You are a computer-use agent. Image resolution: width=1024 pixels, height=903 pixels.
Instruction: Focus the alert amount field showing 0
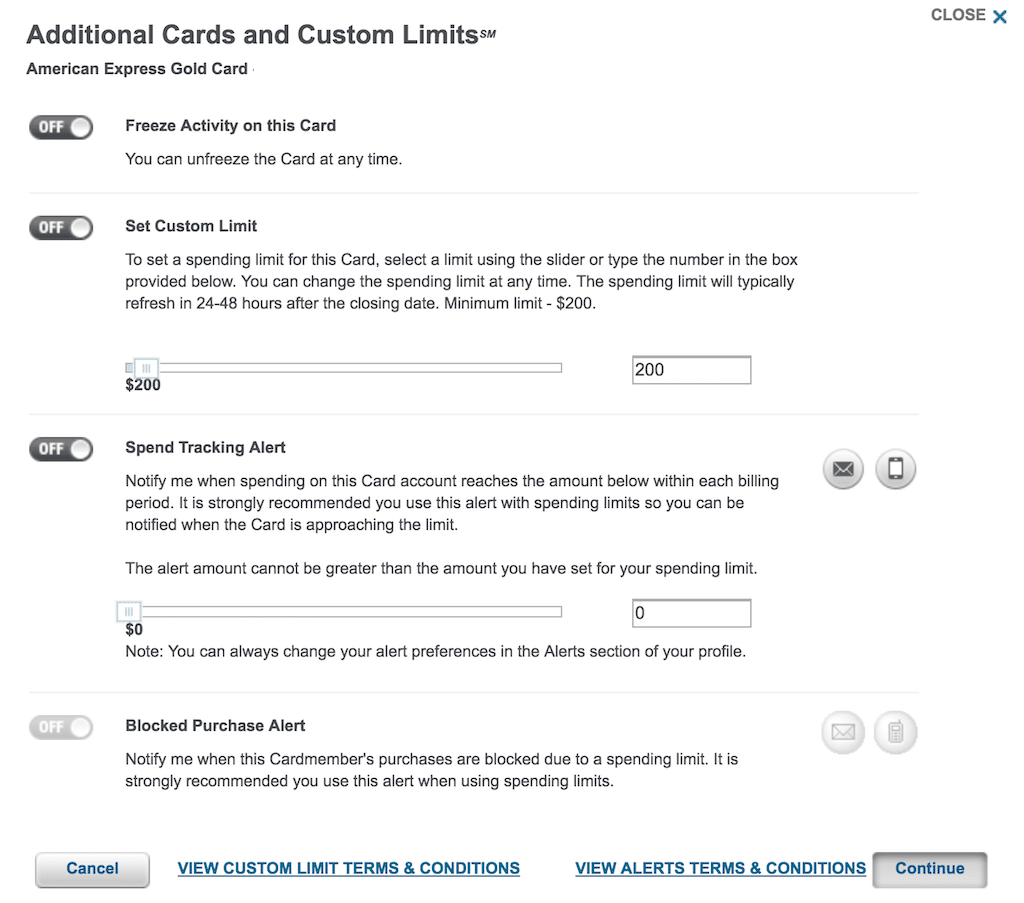pyautogui.click(x=691, y=613)
